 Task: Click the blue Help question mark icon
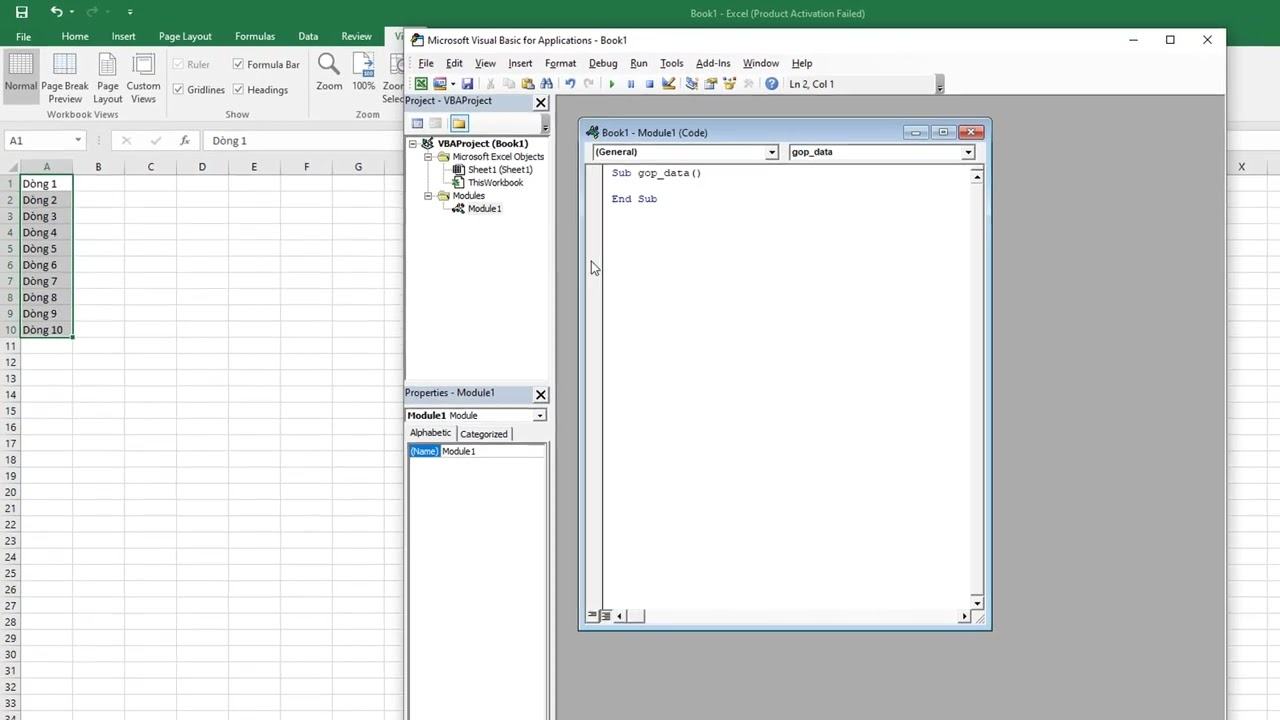772,84
